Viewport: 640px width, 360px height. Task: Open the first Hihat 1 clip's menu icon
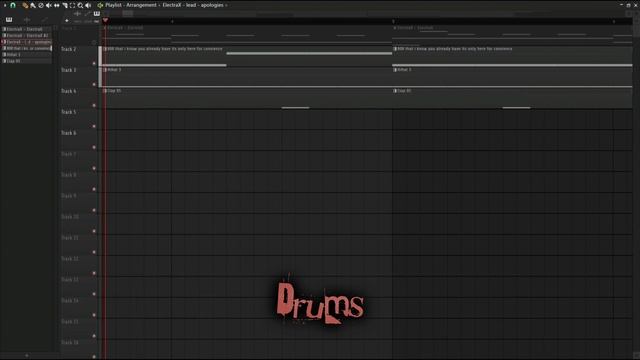coord(105,70)
